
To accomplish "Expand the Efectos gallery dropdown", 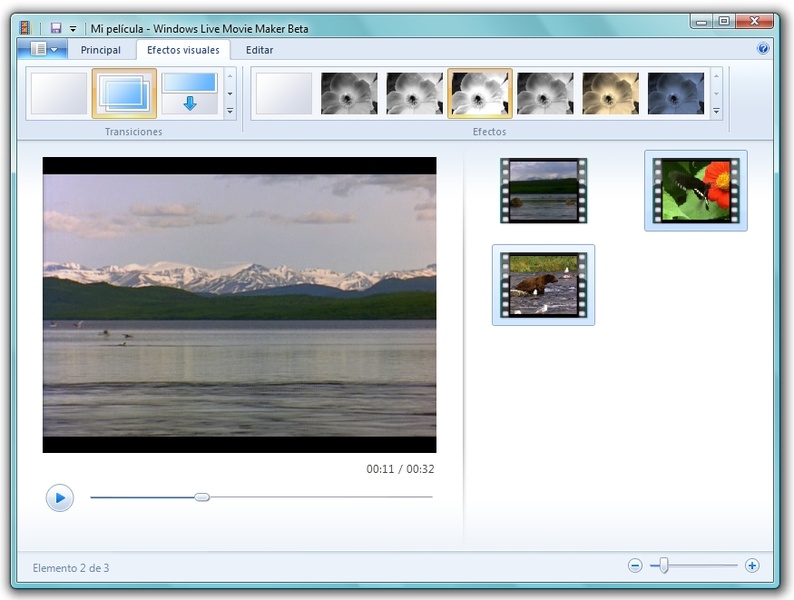I will click(716, 112).
